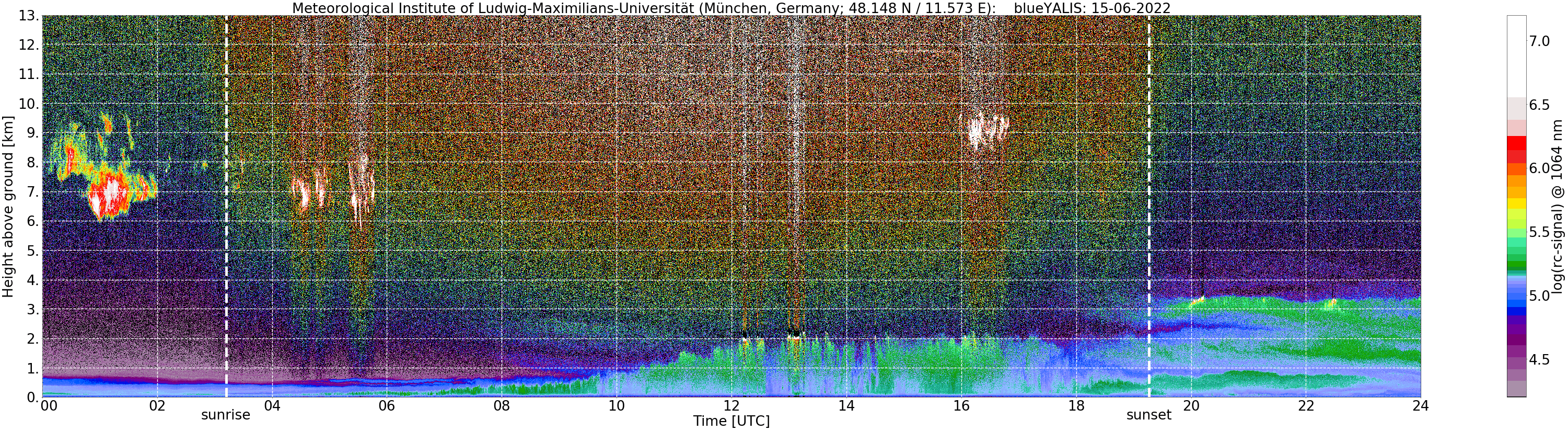Click the '06' time tick label
The image size is (1568, 431).
click(387, 405)
